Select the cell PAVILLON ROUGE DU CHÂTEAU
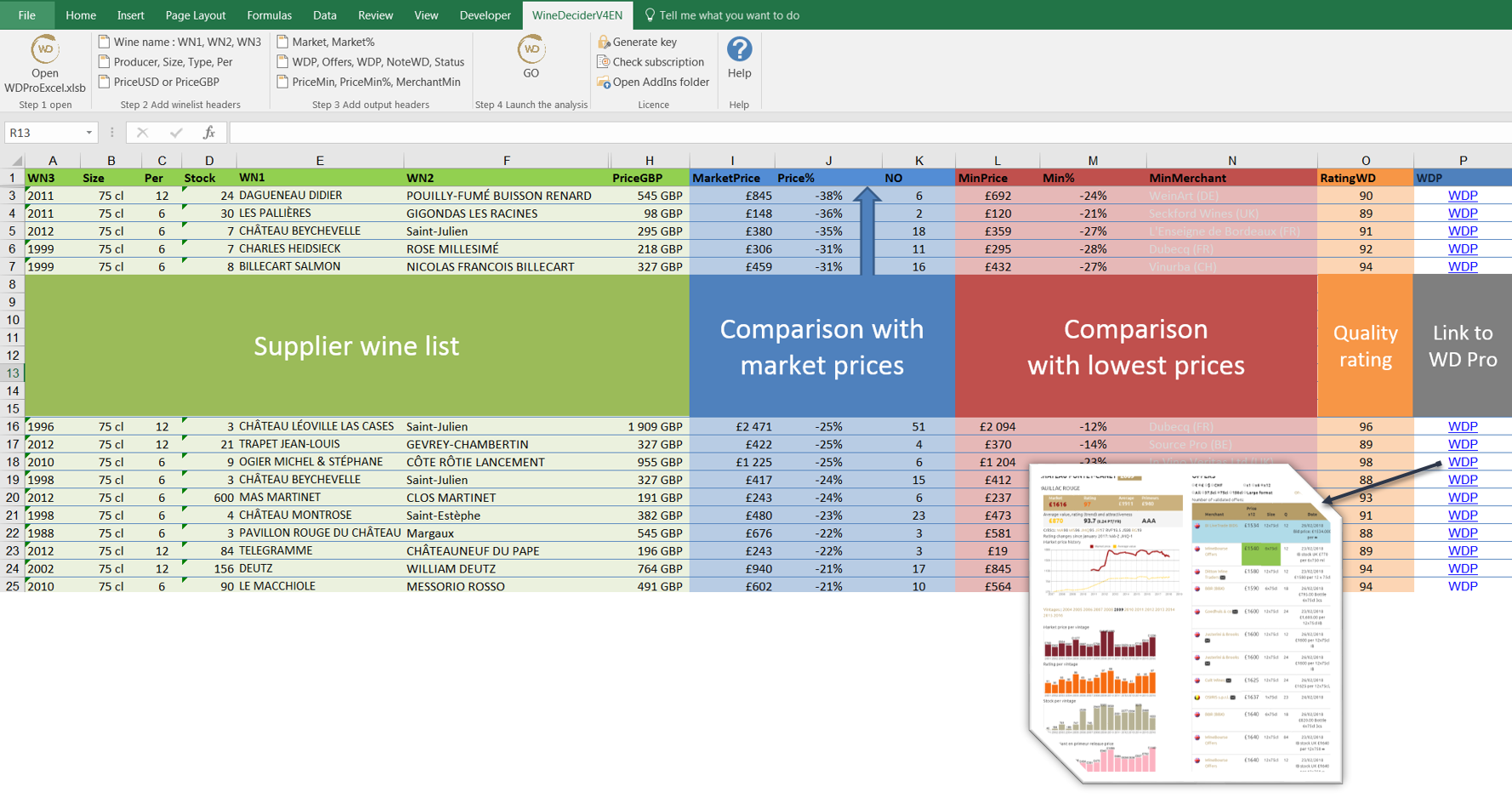This screenshot has height=798, width=1512. (x=320, y=533)
